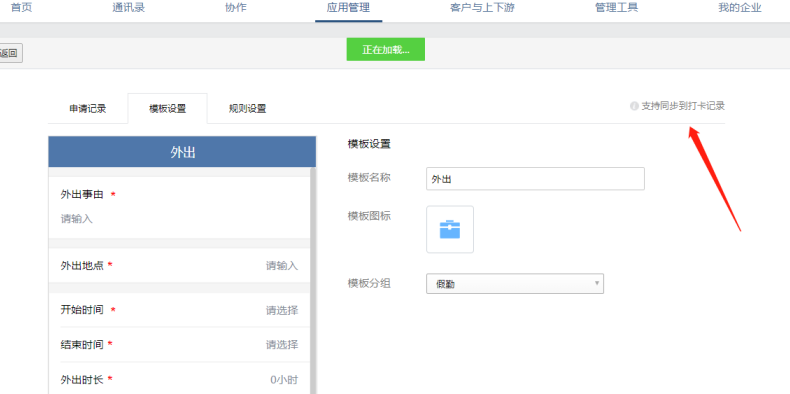This screenshot has height=394, width=790.
Task: Open 客户与上下游 in the top navigation
Action: 482,8
